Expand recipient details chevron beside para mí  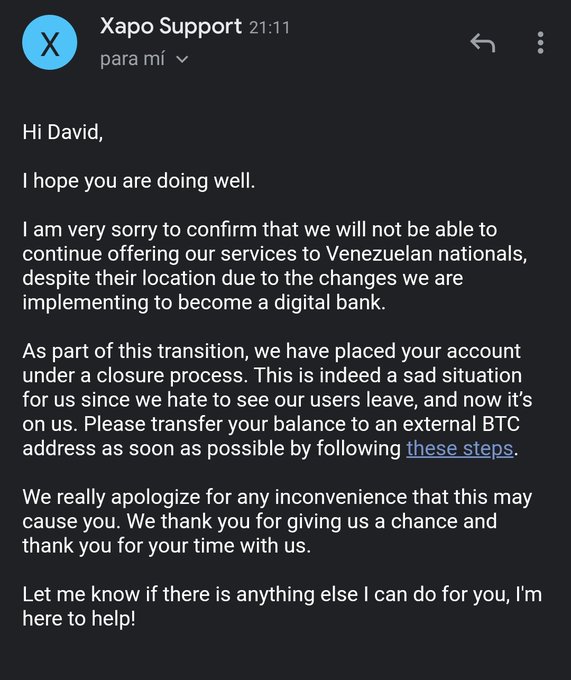[x=183, y=59]
